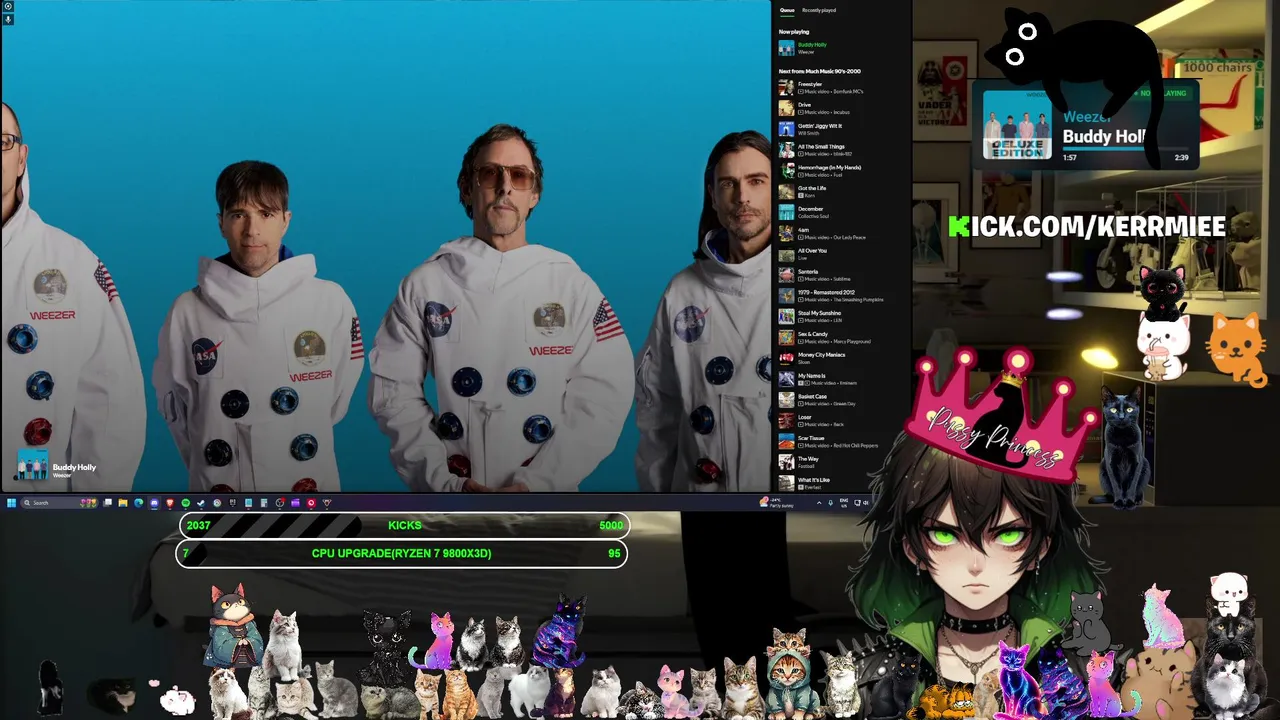Open Will Smith artist link

tap(808, 133)
